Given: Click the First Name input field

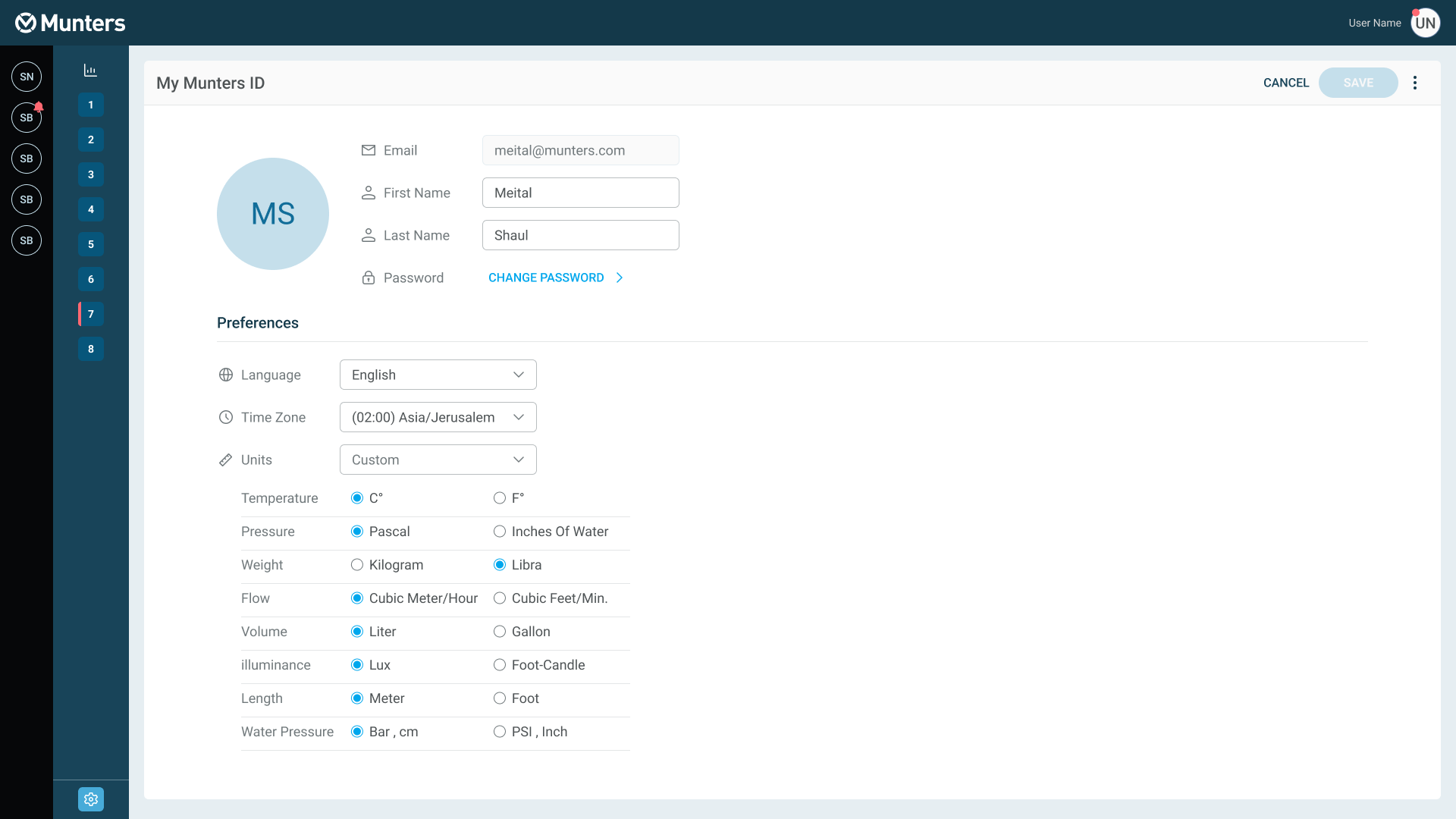Looking at the screenshot, I should [580, 193].
